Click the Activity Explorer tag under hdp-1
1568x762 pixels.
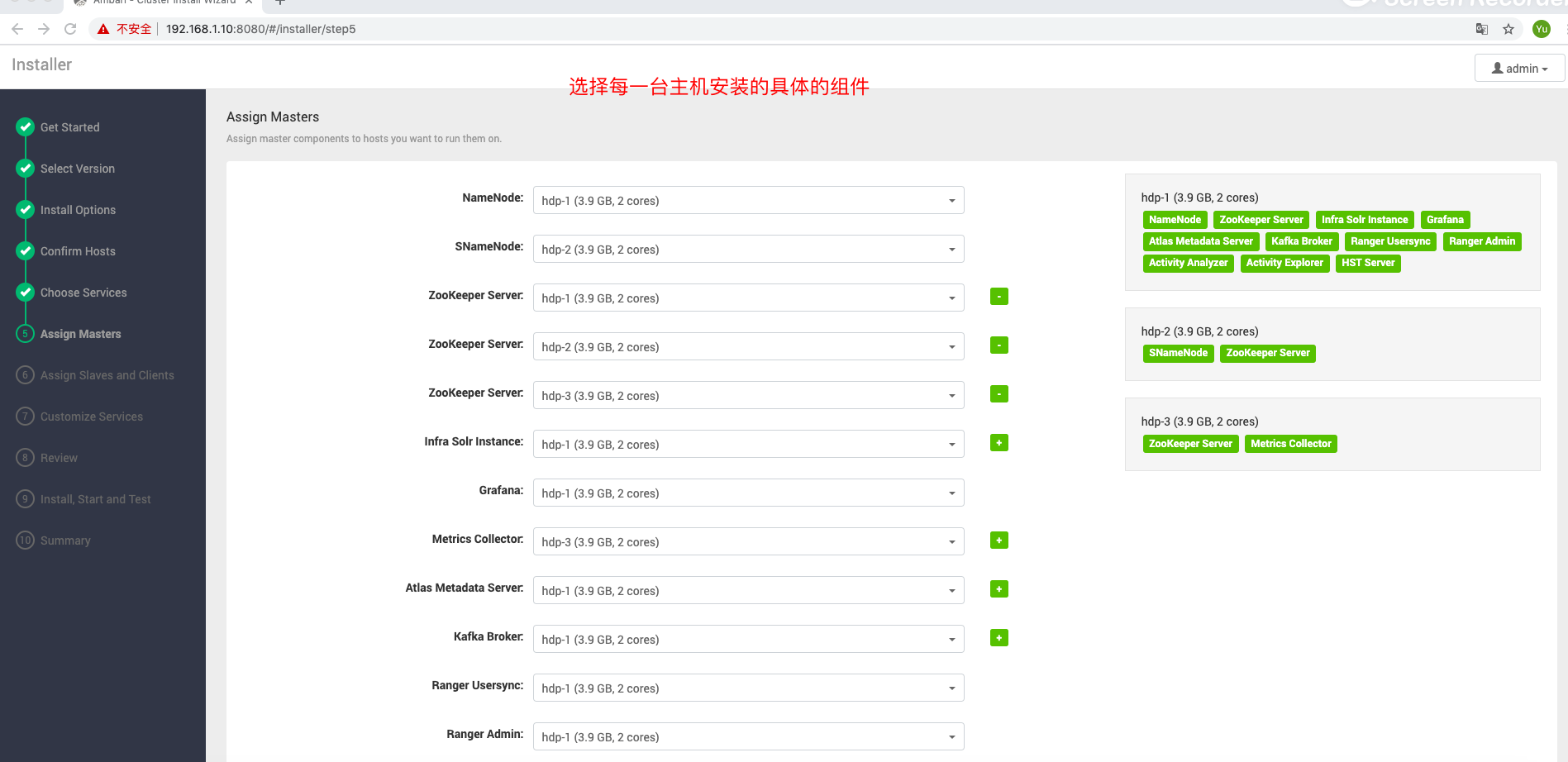1284,263
